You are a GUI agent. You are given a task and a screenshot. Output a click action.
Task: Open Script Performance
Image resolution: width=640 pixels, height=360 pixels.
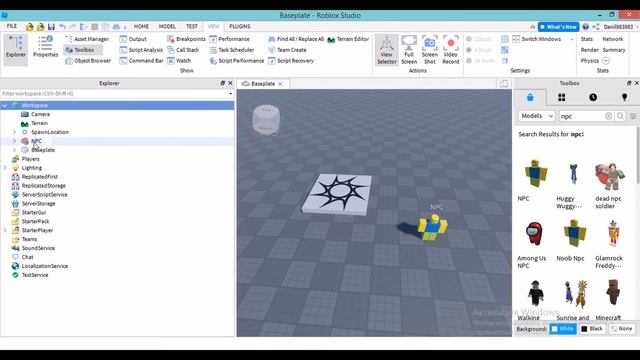tap(236, 60)
